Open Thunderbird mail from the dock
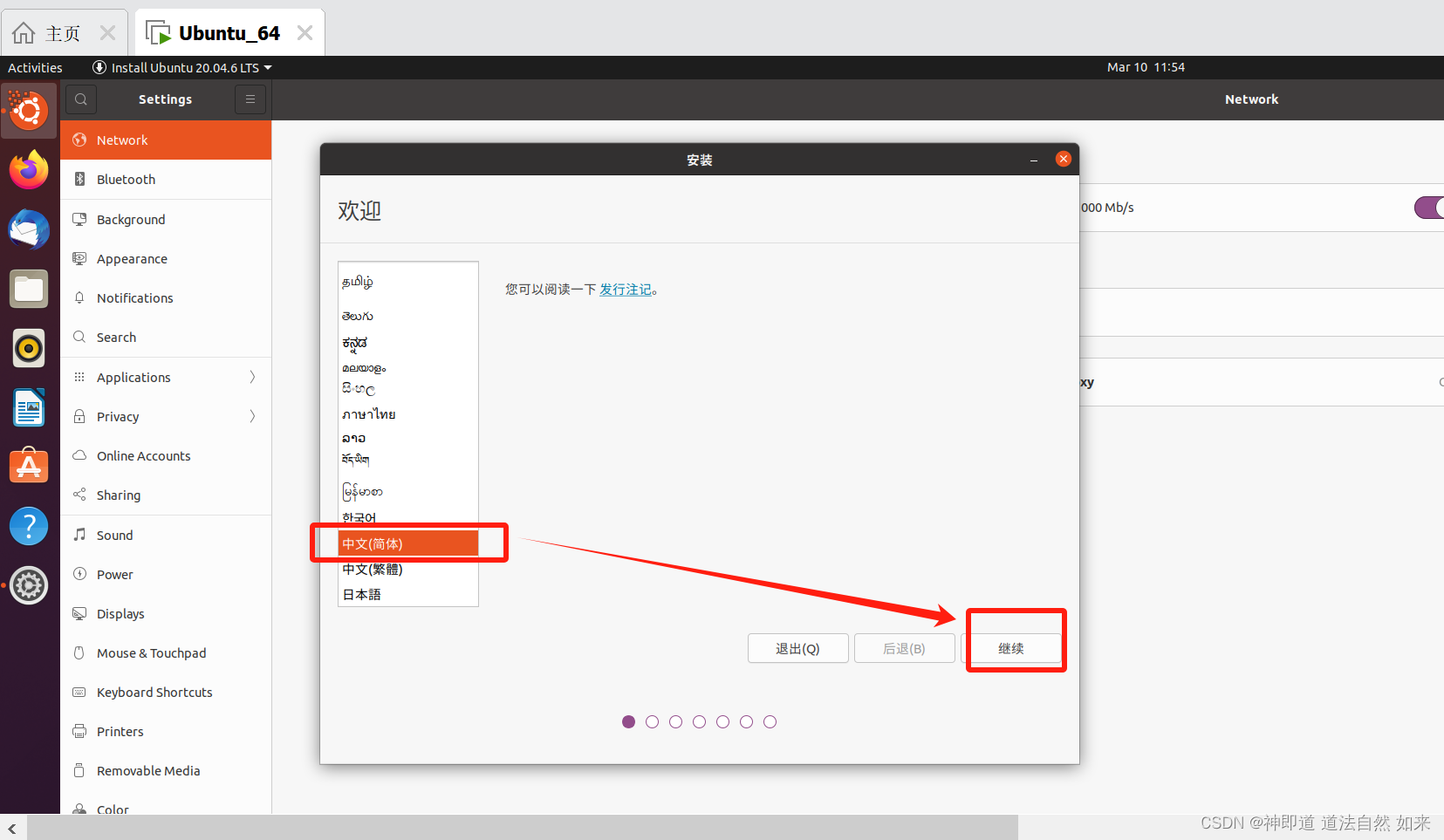 [x=29, y=229]
